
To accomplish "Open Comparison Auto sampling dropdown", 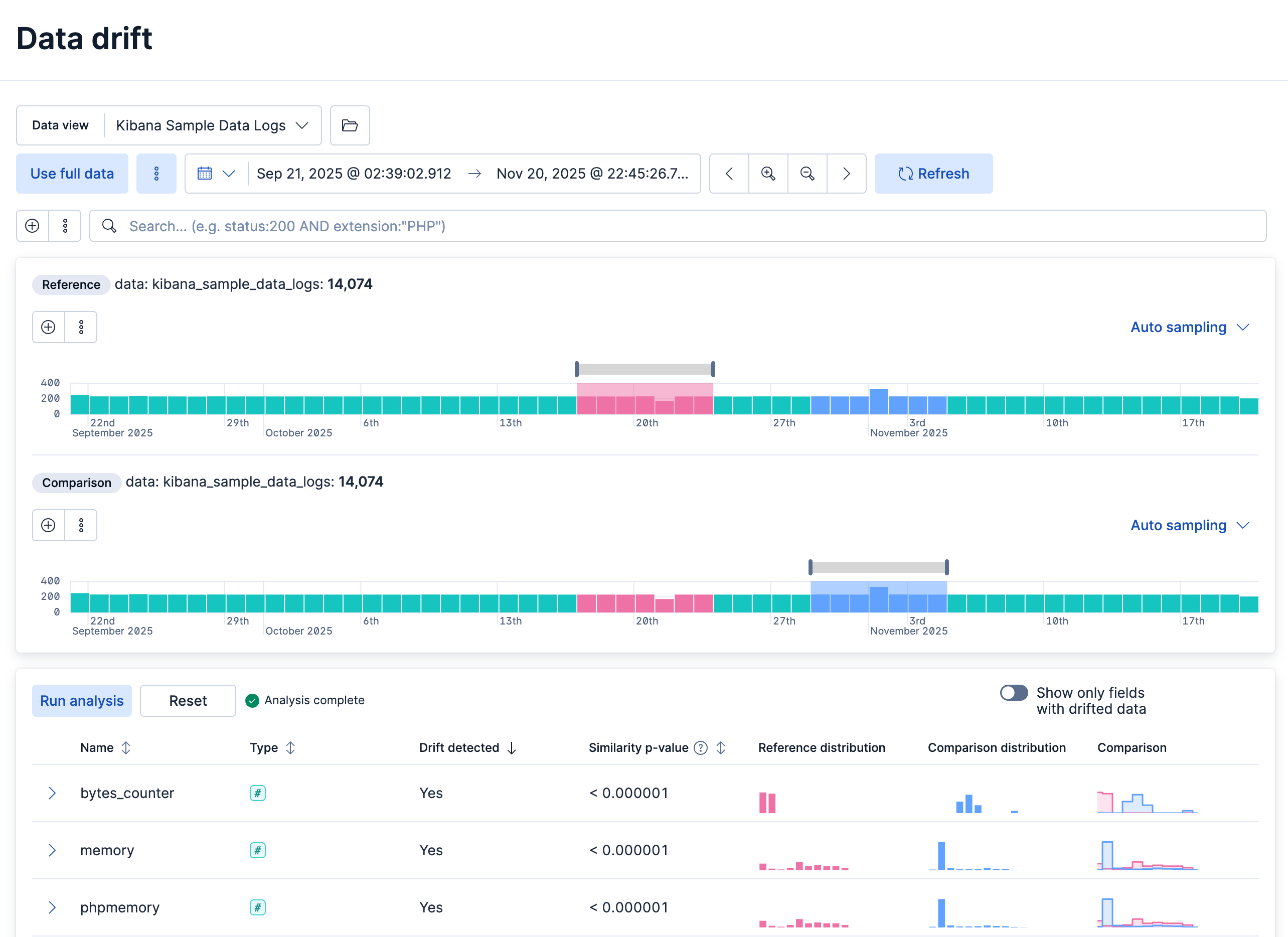I will 1189,526.
